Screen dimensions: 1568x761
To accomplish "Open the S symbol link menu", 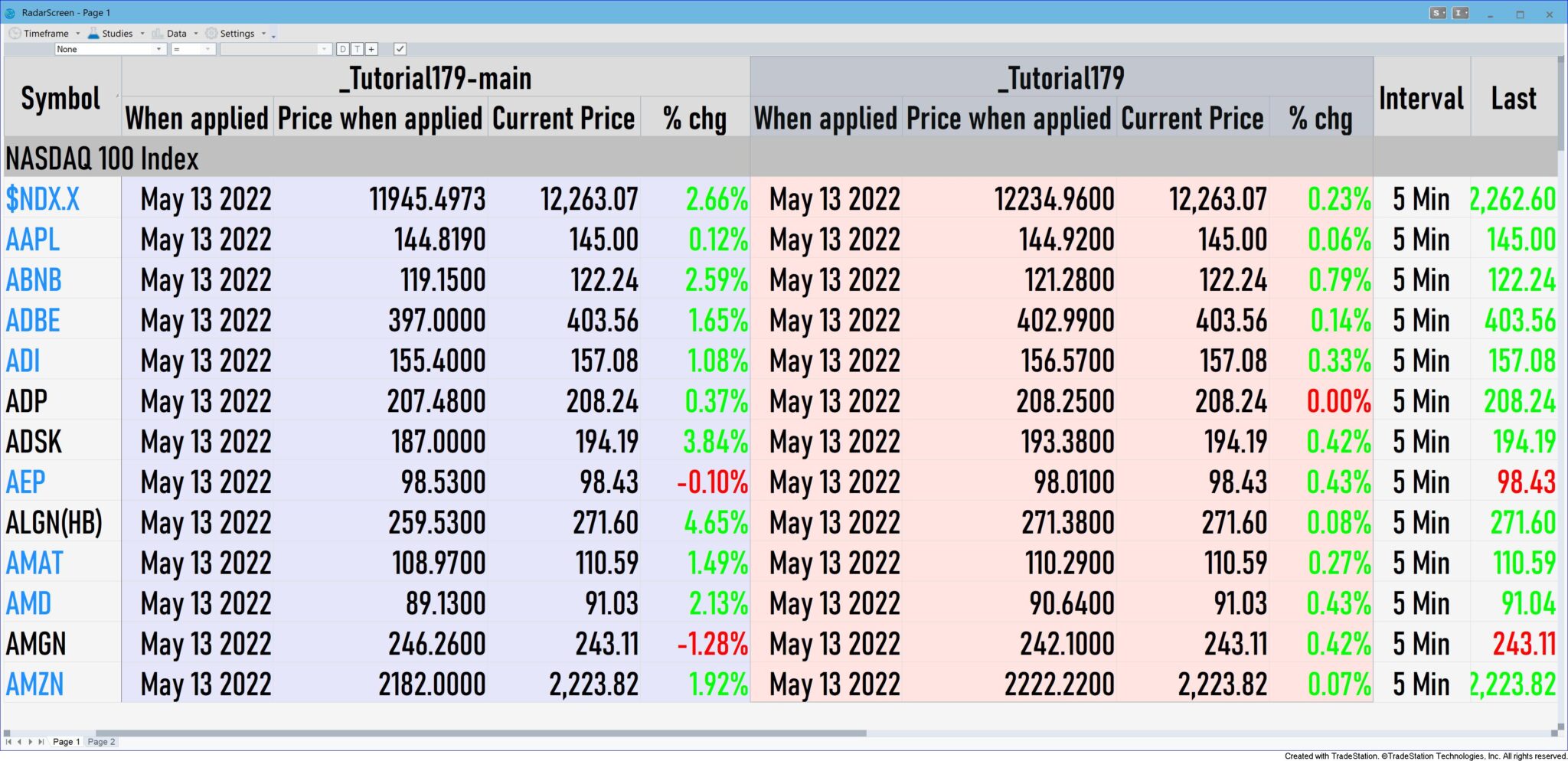I will click(1438, 13).
